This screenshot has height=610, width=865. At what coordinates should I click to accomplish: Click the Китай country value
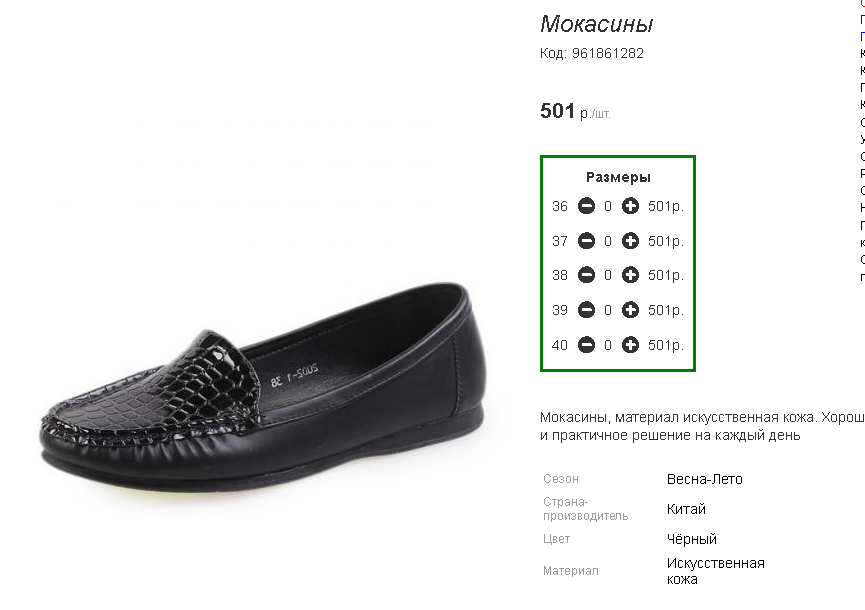686,509
